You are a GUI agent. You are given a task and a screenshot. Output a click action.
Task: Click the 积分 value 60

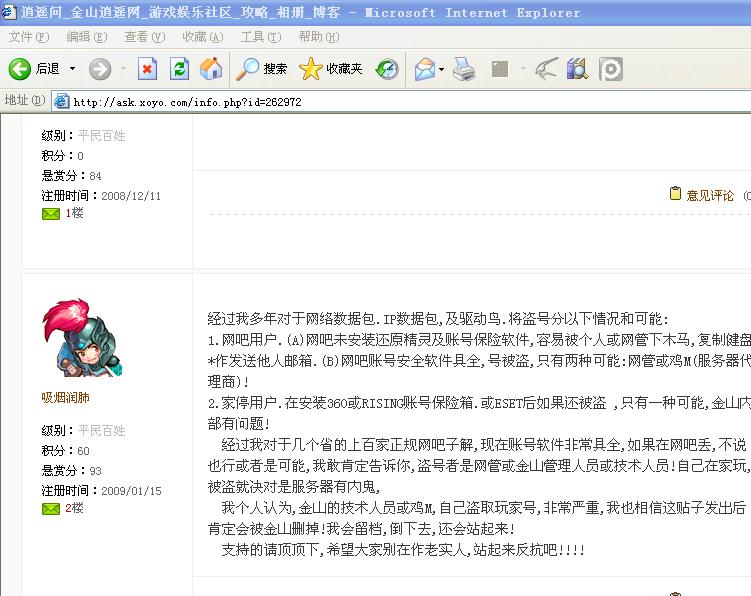[x=83, y=451]
